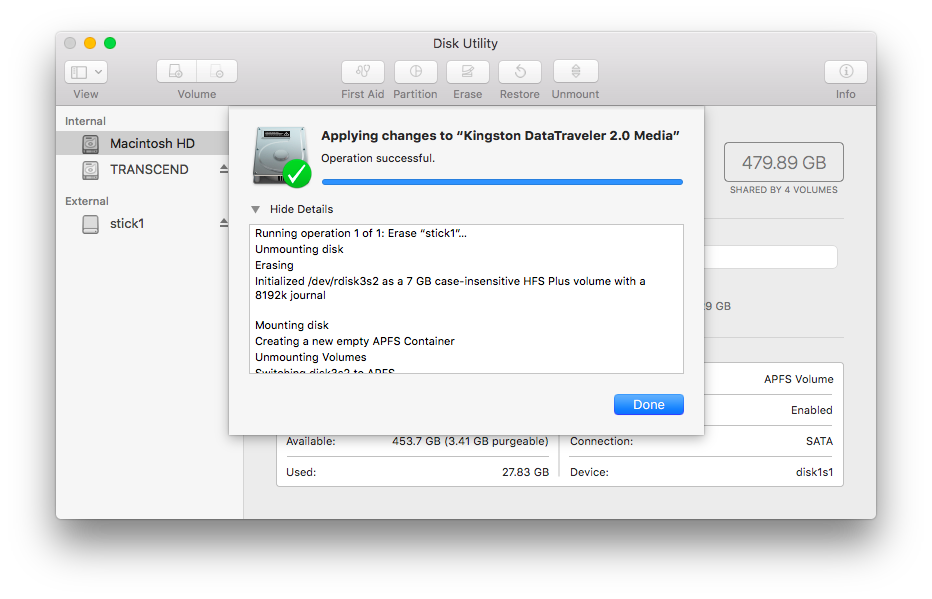Screen dimensions: 932x599
Task: Click the Partition toolbar icon
Action: point(415,72)
